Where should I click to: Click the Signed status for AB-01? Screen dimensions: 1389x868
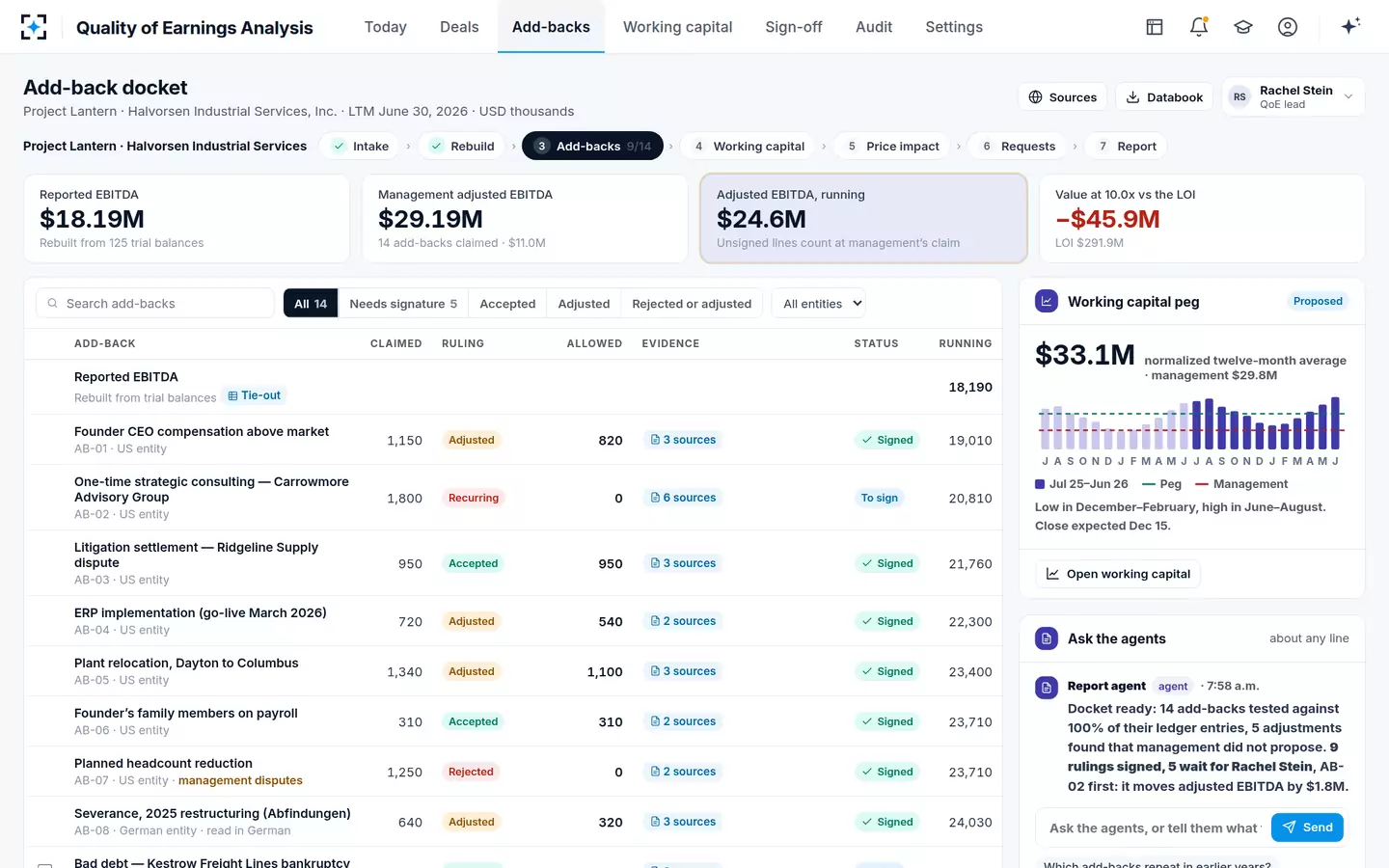(887, 440)
